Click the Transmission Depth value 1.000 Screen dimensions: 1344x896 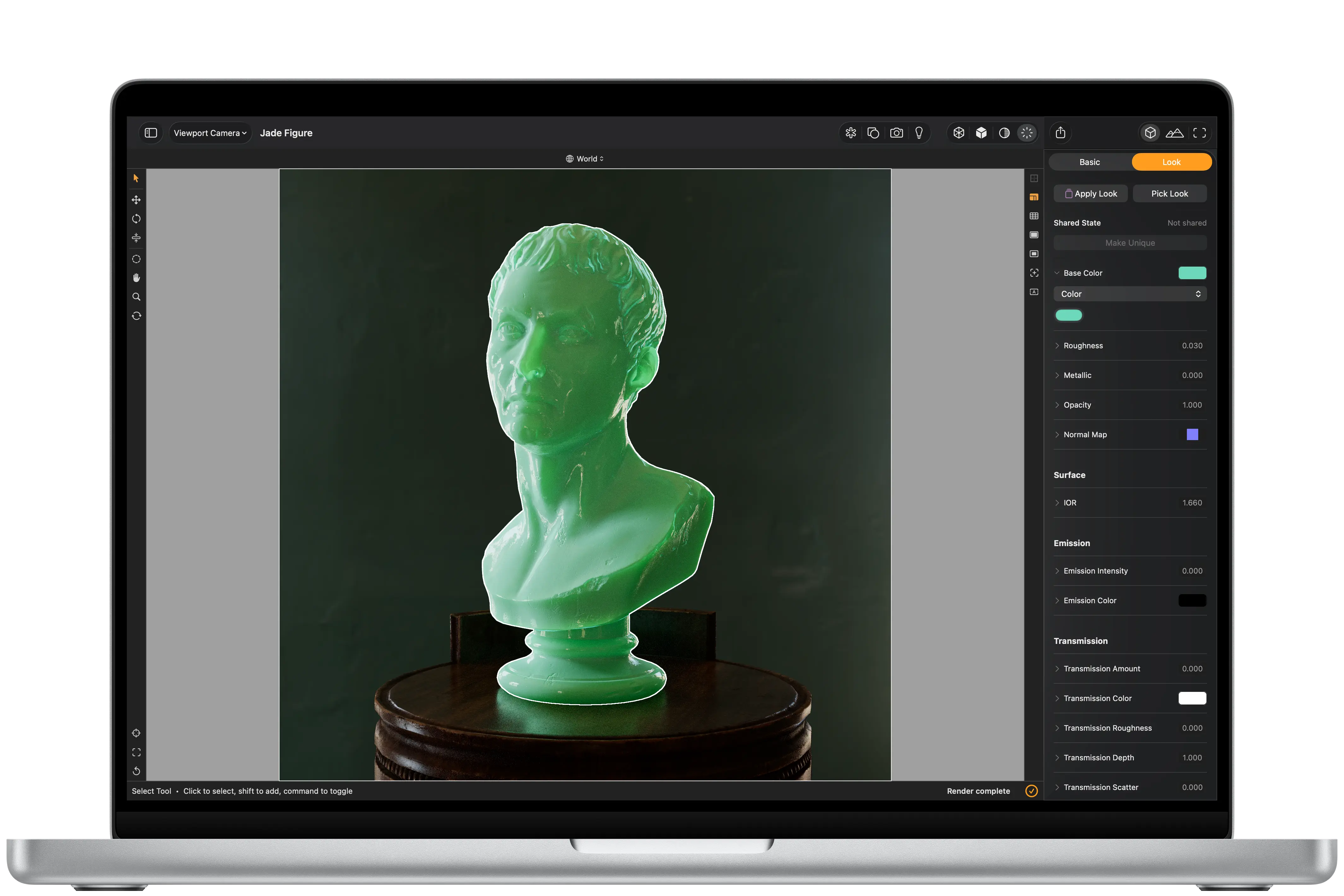point(1192,758)
